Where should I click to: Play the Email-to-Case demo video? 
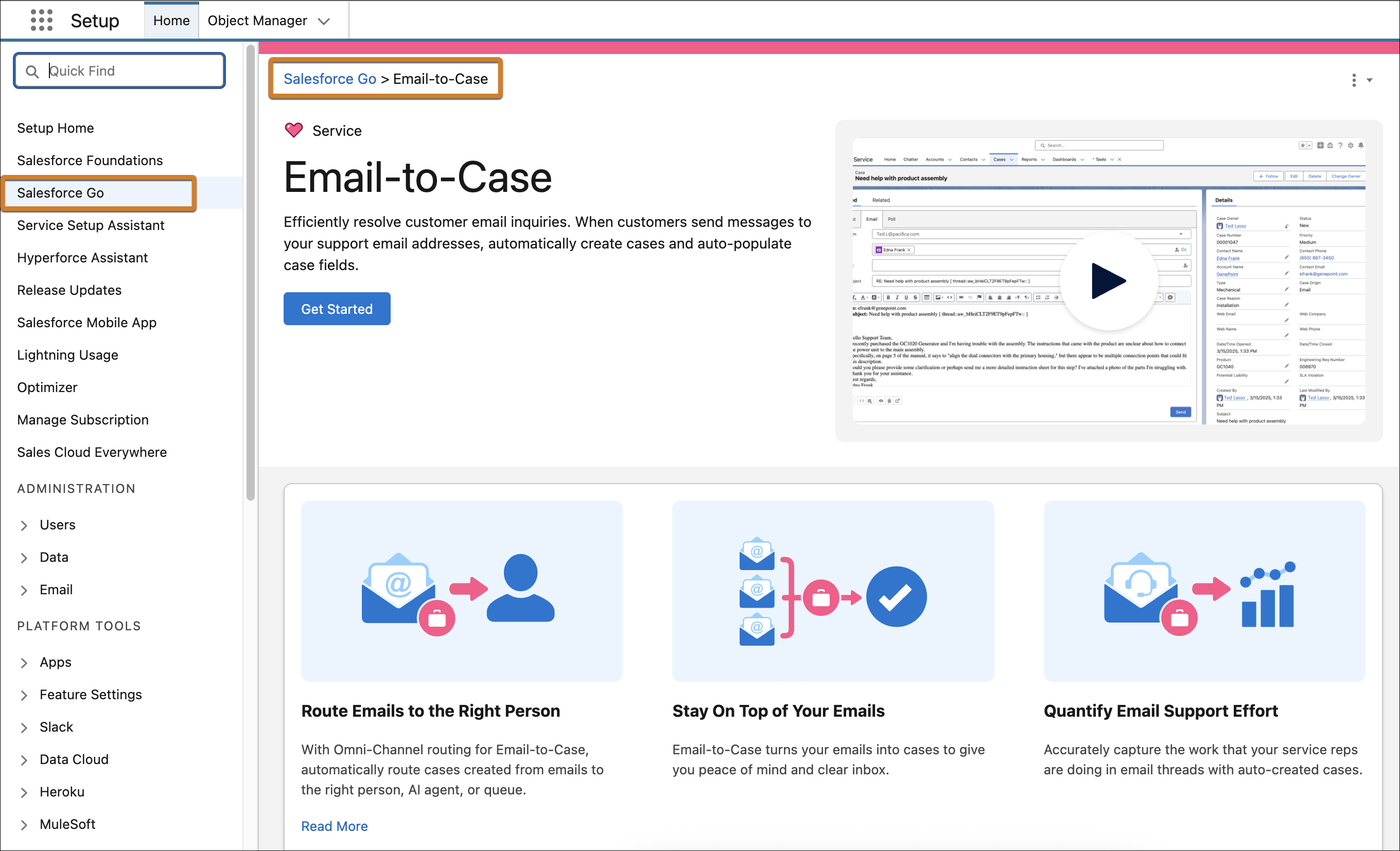click(x=1109, y=280)
